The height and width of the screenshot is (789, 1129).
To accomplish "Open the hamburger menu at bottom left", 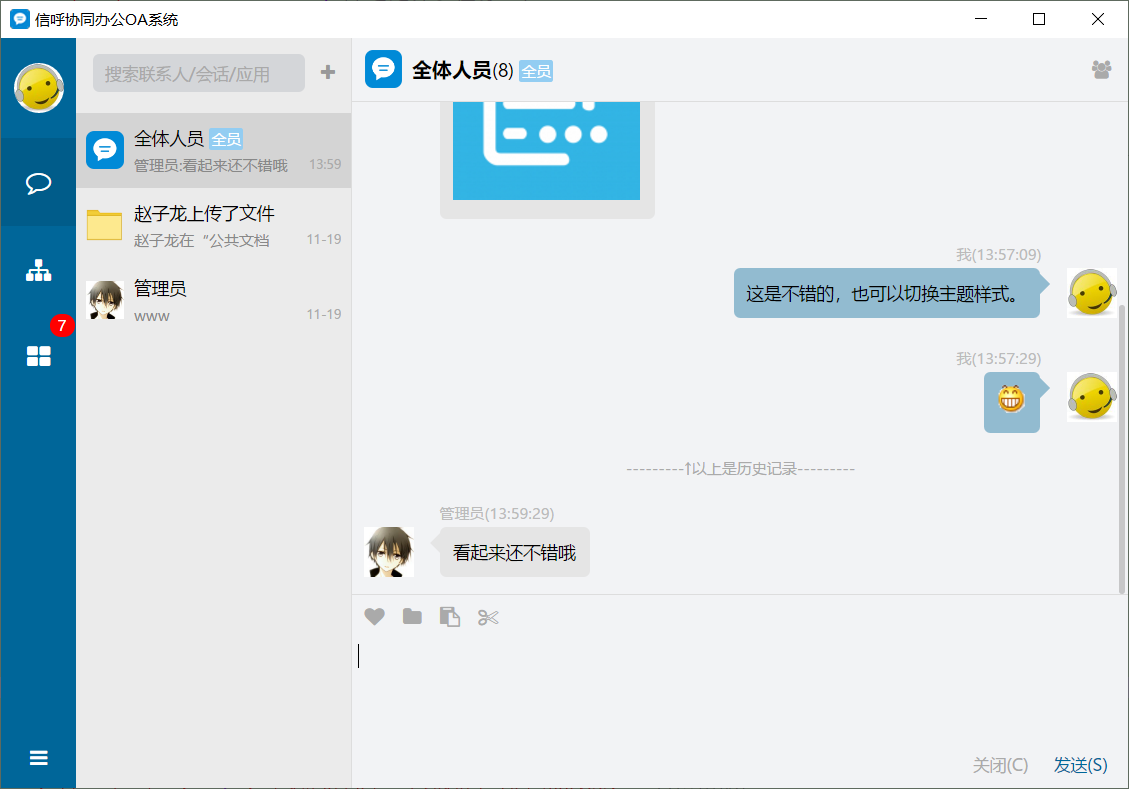I will pyautogui.click(x=38, y=758).
